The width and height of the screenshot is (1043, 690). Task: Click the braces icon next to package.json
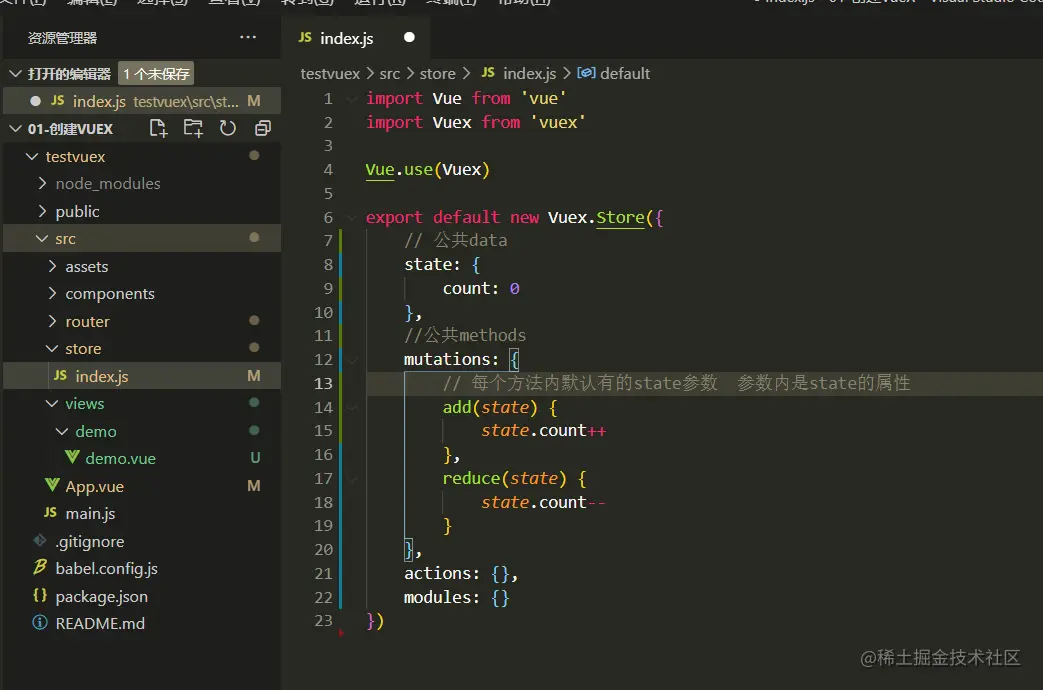(40, 596)
